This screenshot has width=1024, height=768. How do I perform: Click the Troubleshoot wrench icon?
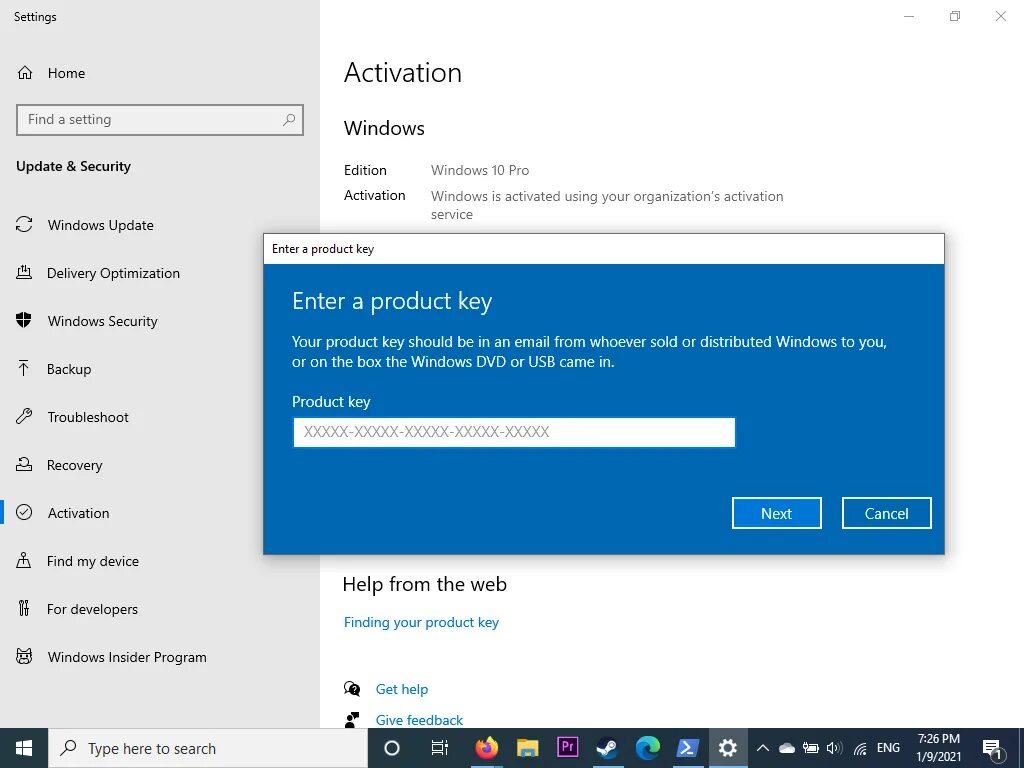click(24, 416)
